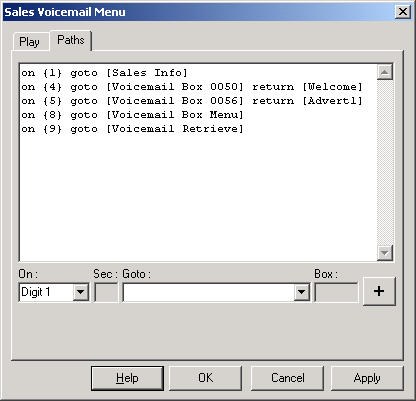Select the Voicemail Box 0056 entry
This screenshot has width=416, height=401.
point(192,101)
